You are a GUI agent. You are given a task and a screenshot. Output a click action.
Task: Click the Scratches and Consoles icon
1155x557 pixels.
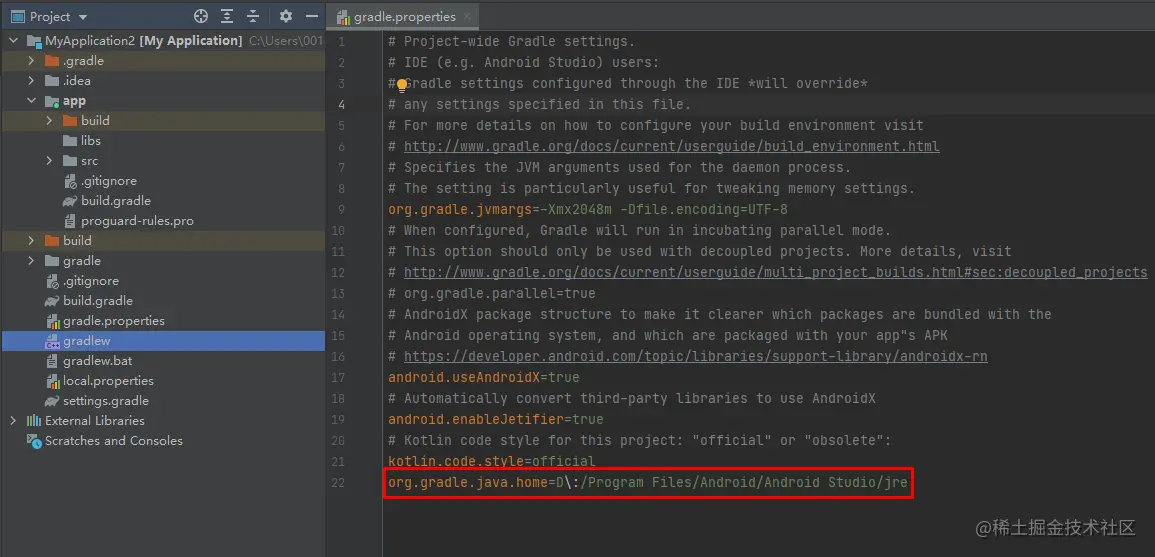tap(34, 441)
